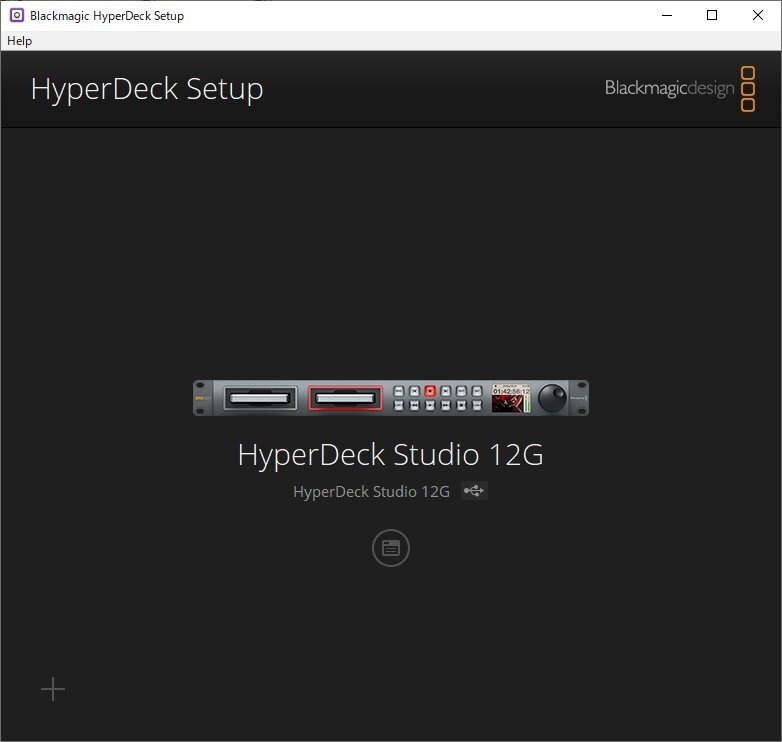Click the orange squares Blackmagic emblem
Image resolution: width=782 pixels, height=742 pixels.
click(747, 89)
